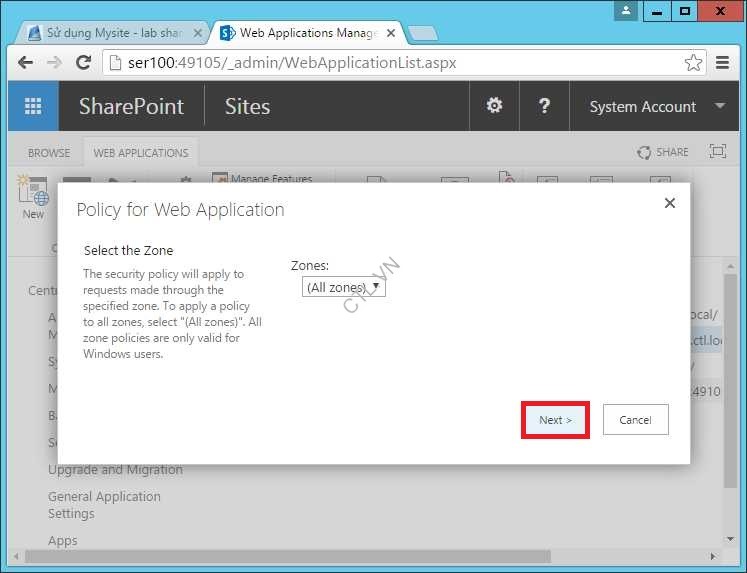Open General Application Settings link
The width and height of the screenshot is (747, 573).
tap(104, 505)
